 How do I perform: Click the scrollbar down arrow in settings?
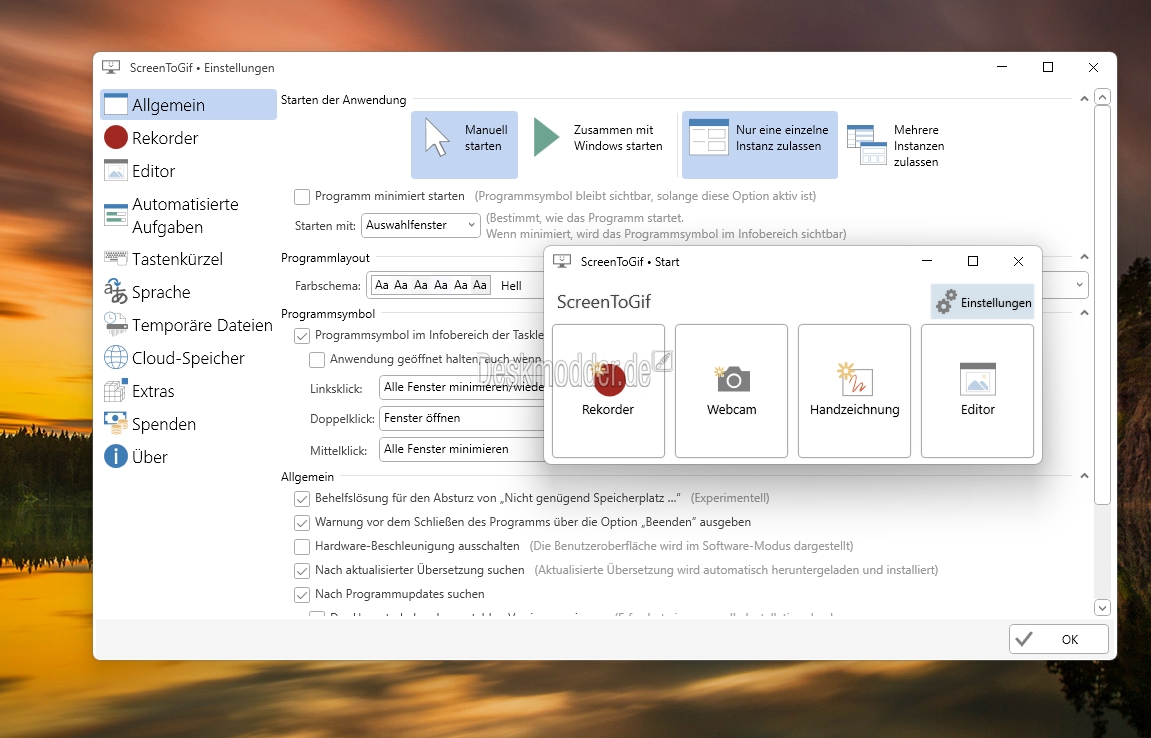click(1102, 607)
